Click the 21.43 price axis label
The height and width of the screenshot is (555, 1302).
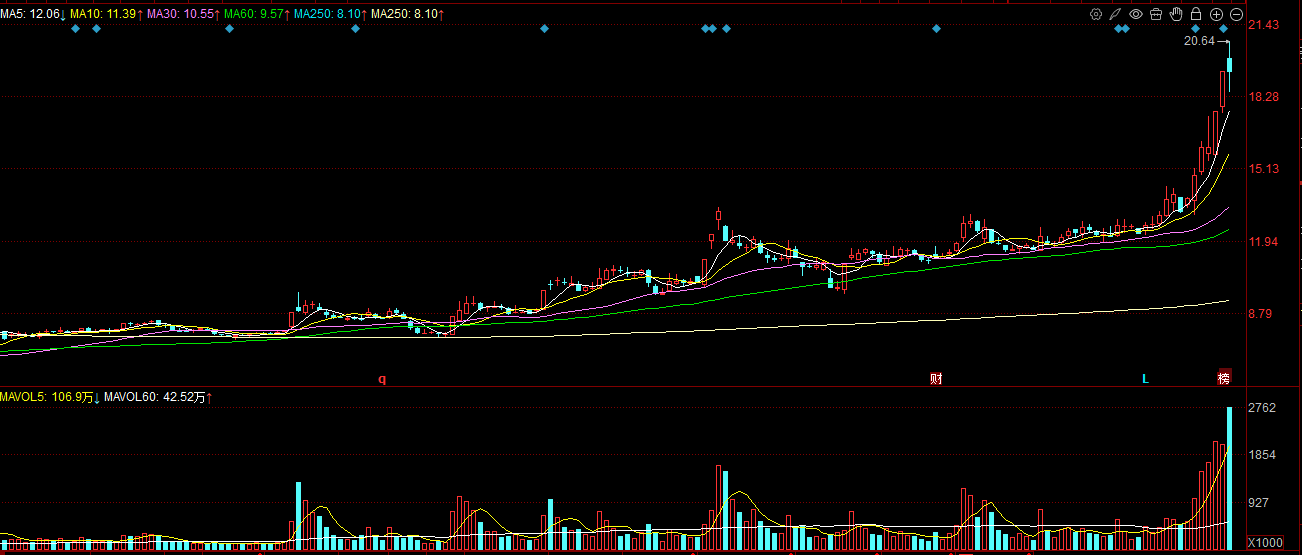click(x=1264, y=24)
